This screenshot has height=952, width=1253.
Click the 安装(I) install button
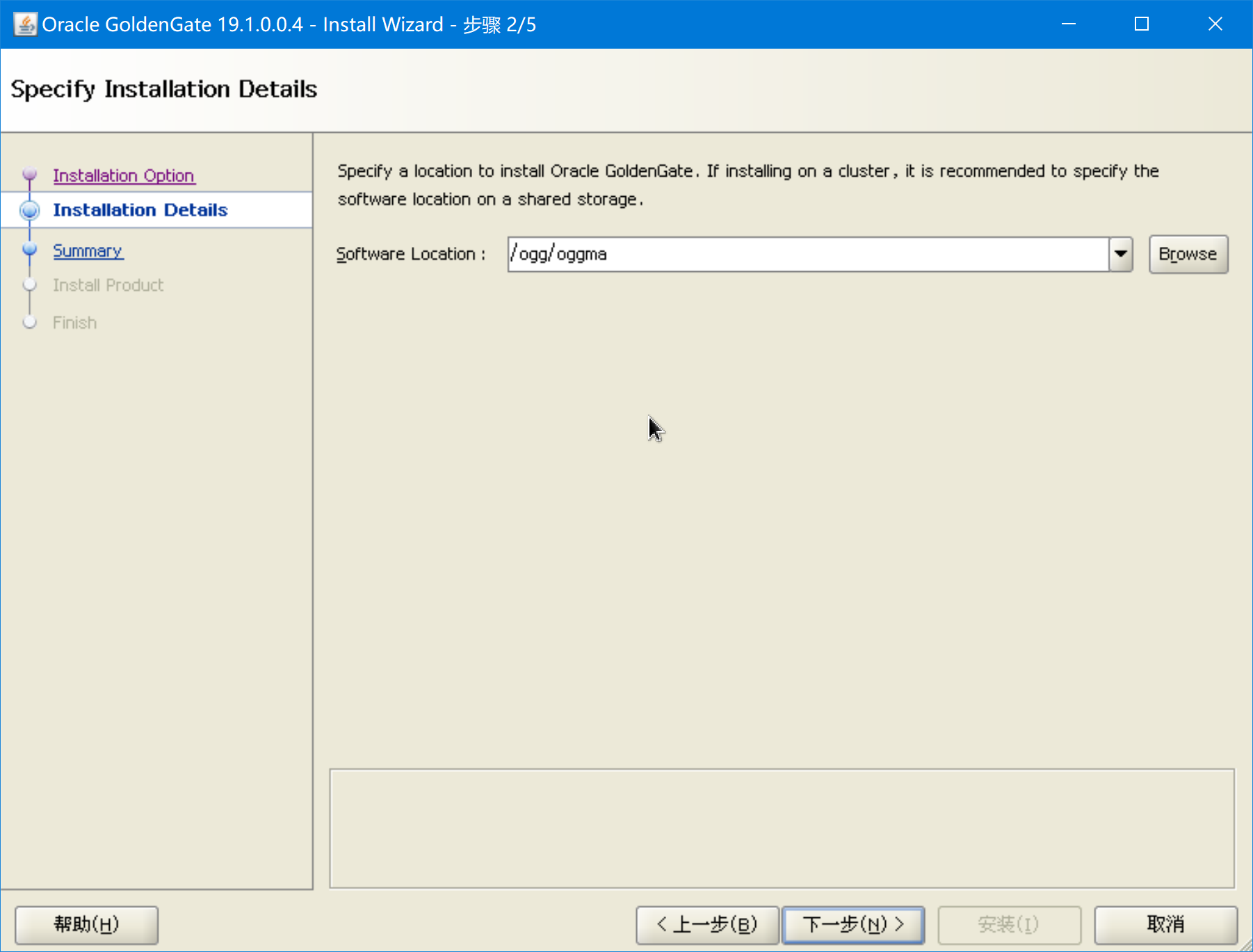point(1009,924)
